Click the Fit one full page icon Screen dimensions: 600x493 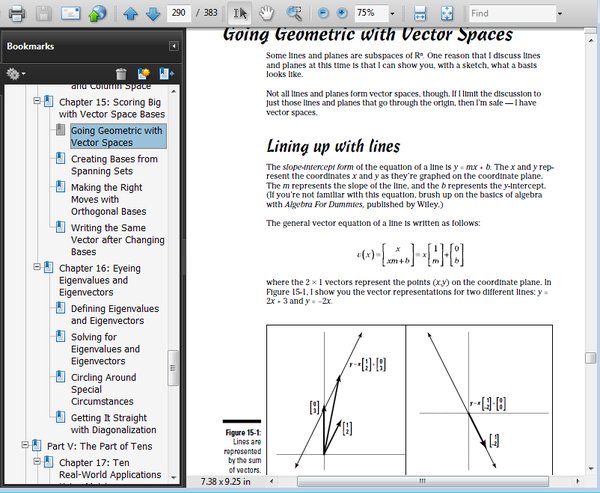click(447, 14)
